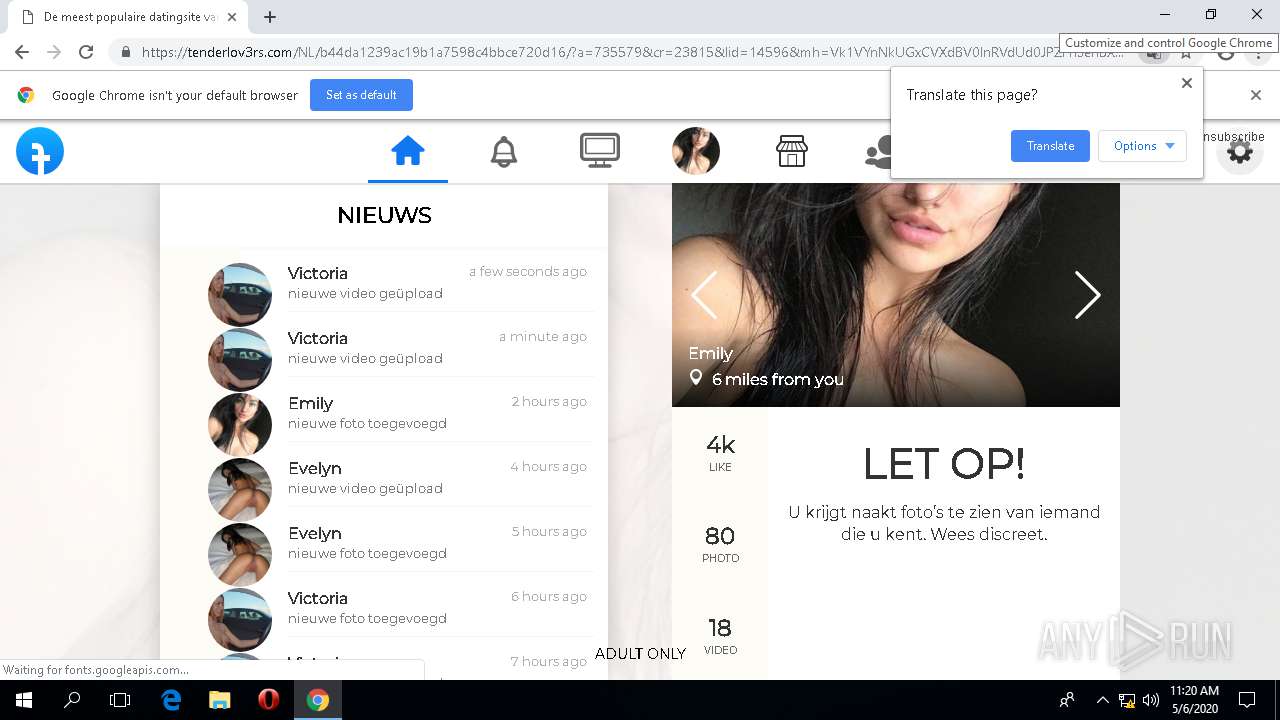Click the LET OP! heading
This screenshot has height=720, width=1280.
(x=944, y=464)
